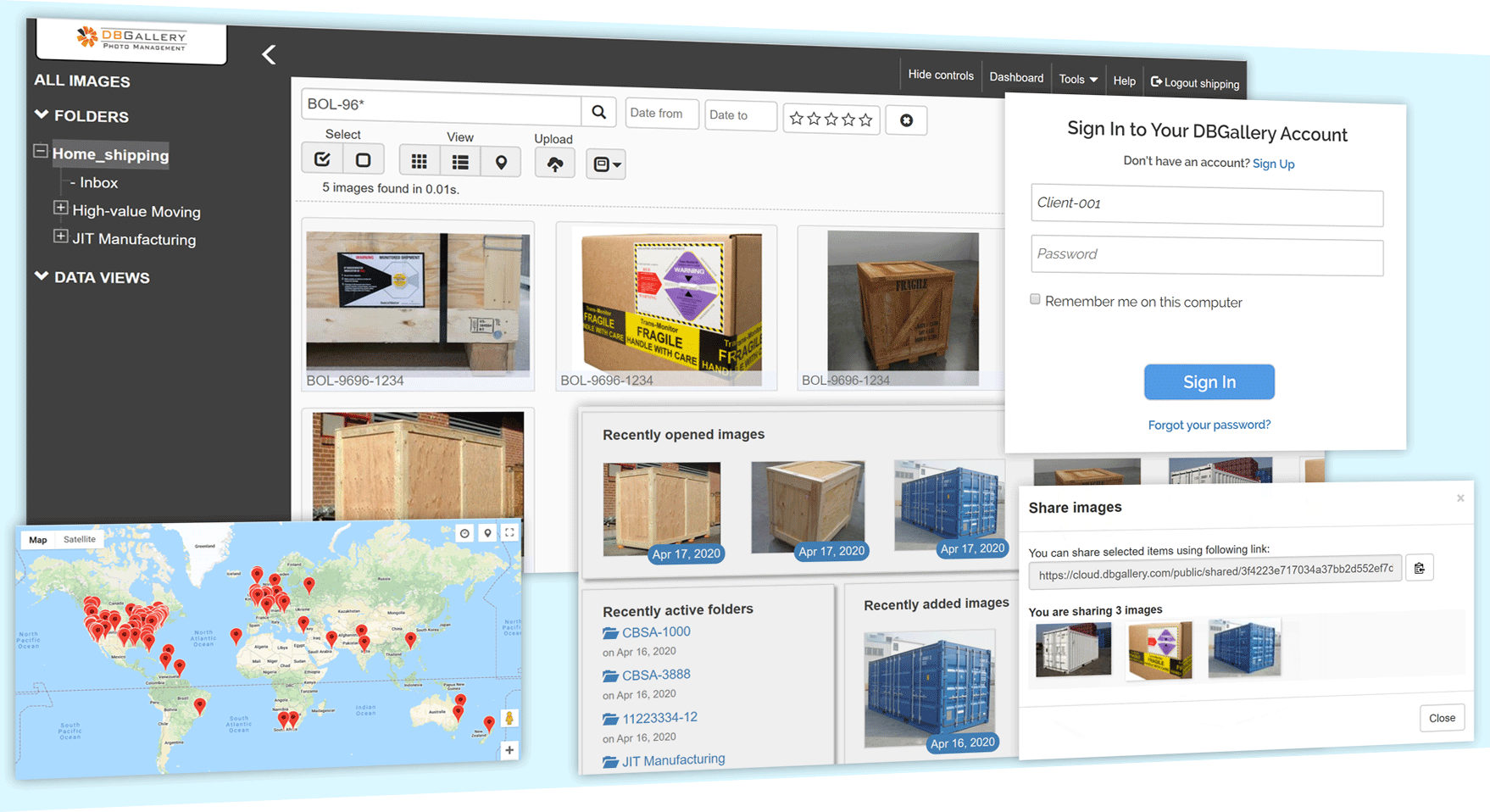Deselect all using empty box icon
The height and width of the screenshot is (812, 1490).
363,160
